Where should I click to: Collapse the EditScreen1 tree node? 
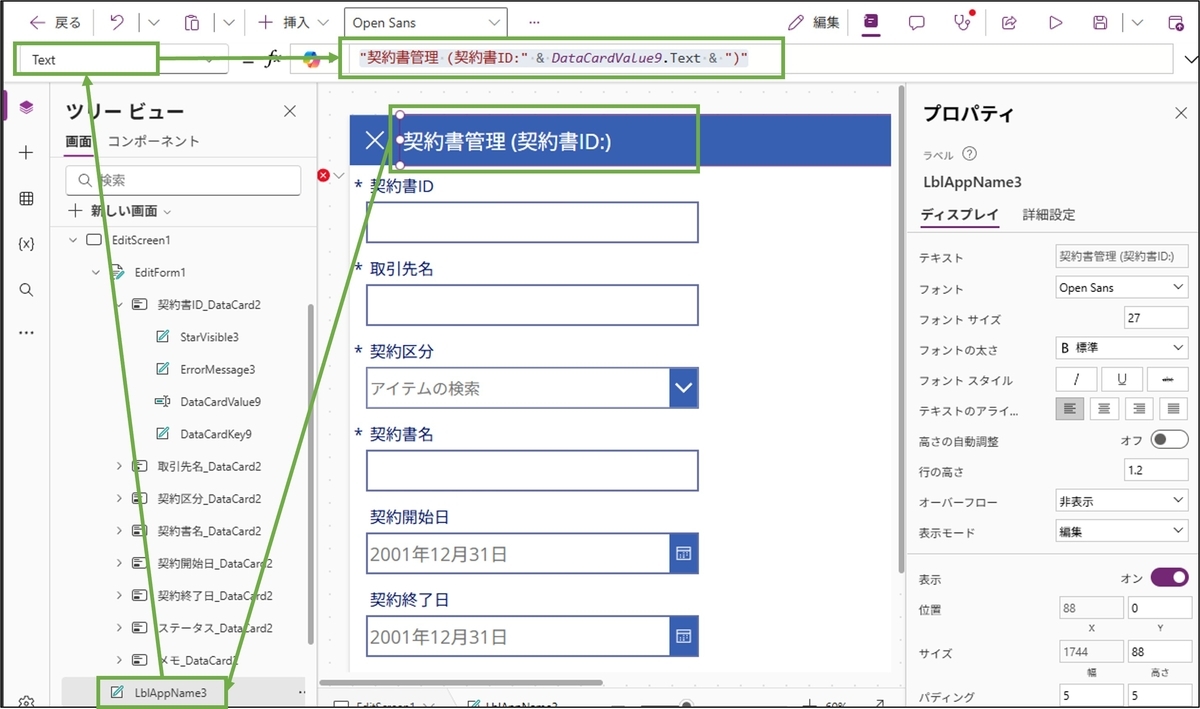tap(73, 240)
